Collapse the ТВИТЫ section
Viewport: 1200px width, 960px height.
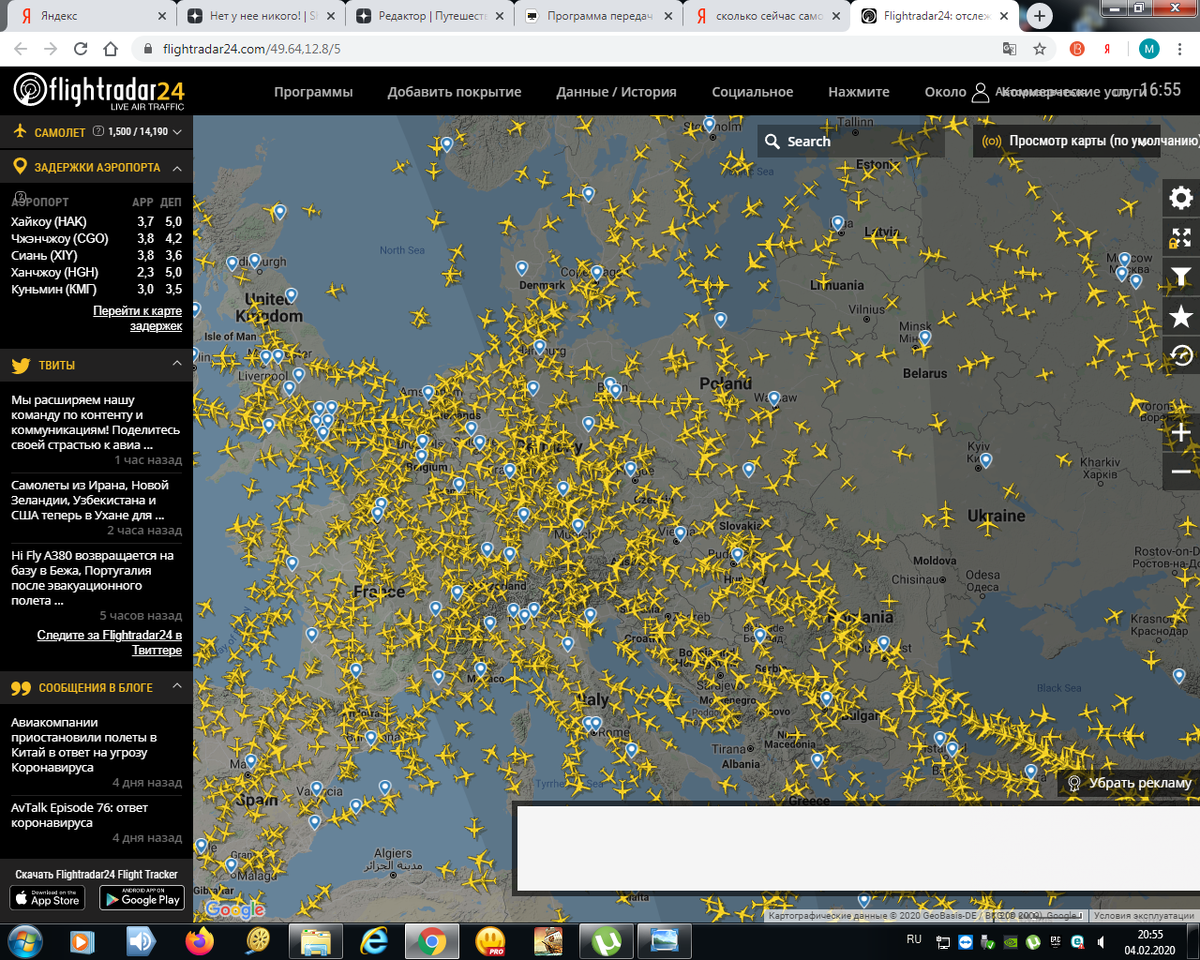(177, 364)
